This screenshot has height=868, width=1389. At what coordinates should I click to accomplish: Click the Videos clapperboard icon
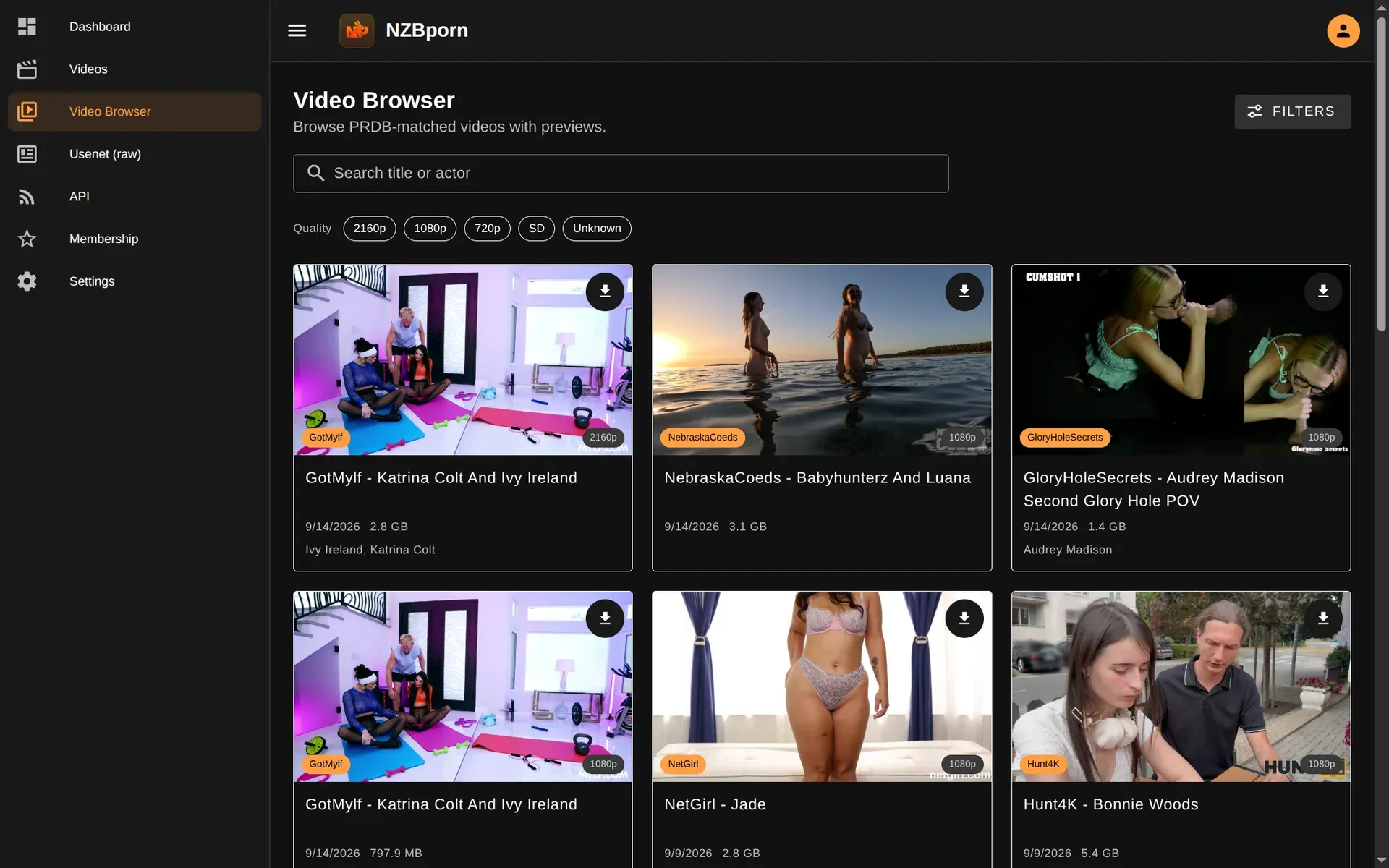(x=27, y=69)
